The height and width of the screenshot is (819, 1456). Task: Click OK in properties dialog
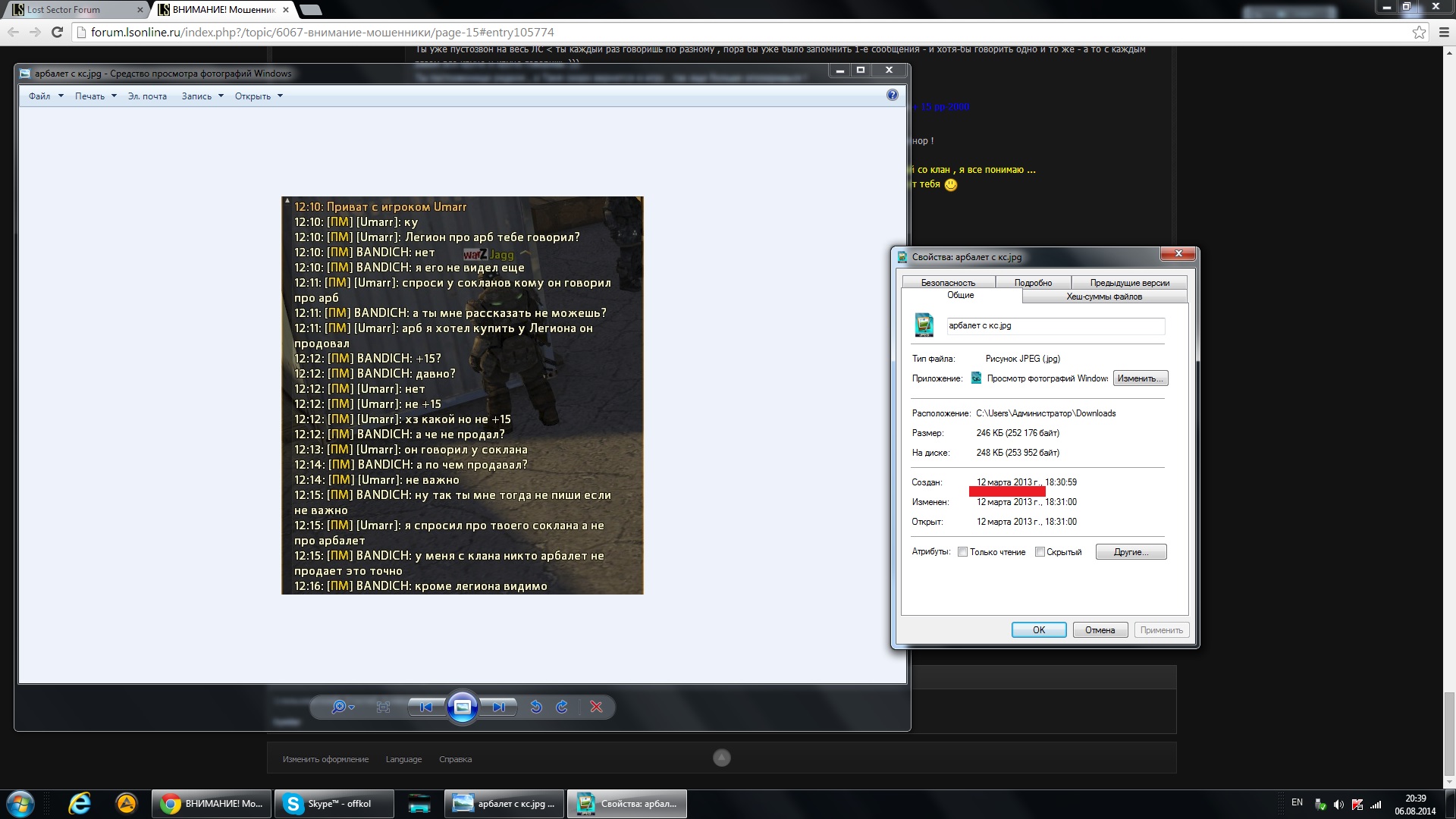(x=1038, y=630)
